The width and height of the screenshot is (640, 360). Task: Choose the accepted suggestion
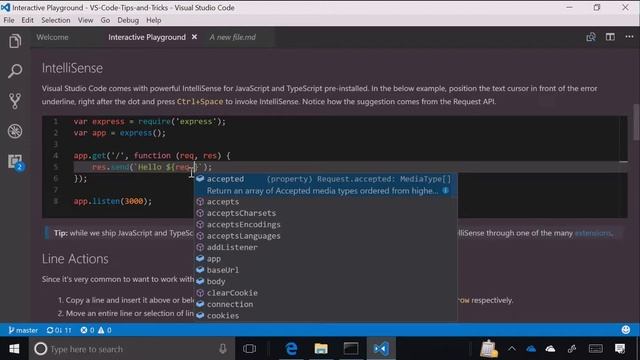click(x=325, y=184)
